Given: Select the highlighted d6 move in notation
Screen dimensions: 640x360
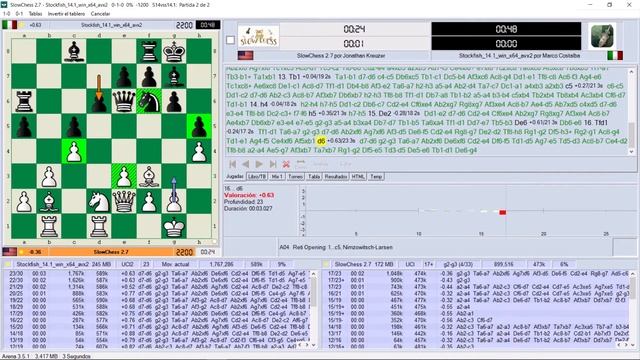Looking at the screenshot, I should click(x=321, y=141).
